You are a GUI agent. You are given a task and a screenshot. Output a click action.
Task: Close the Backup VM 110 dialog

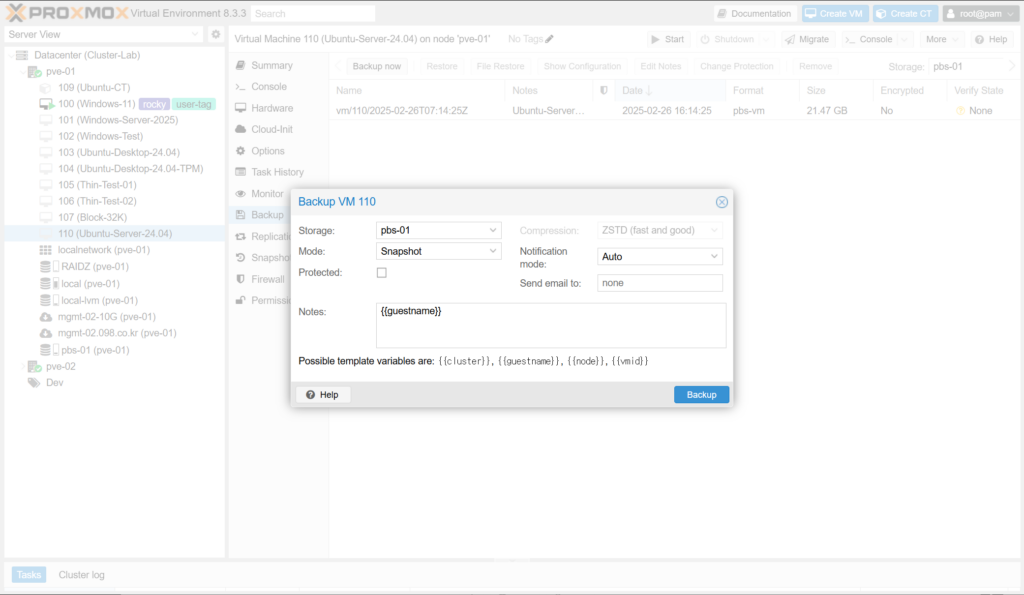722,202
